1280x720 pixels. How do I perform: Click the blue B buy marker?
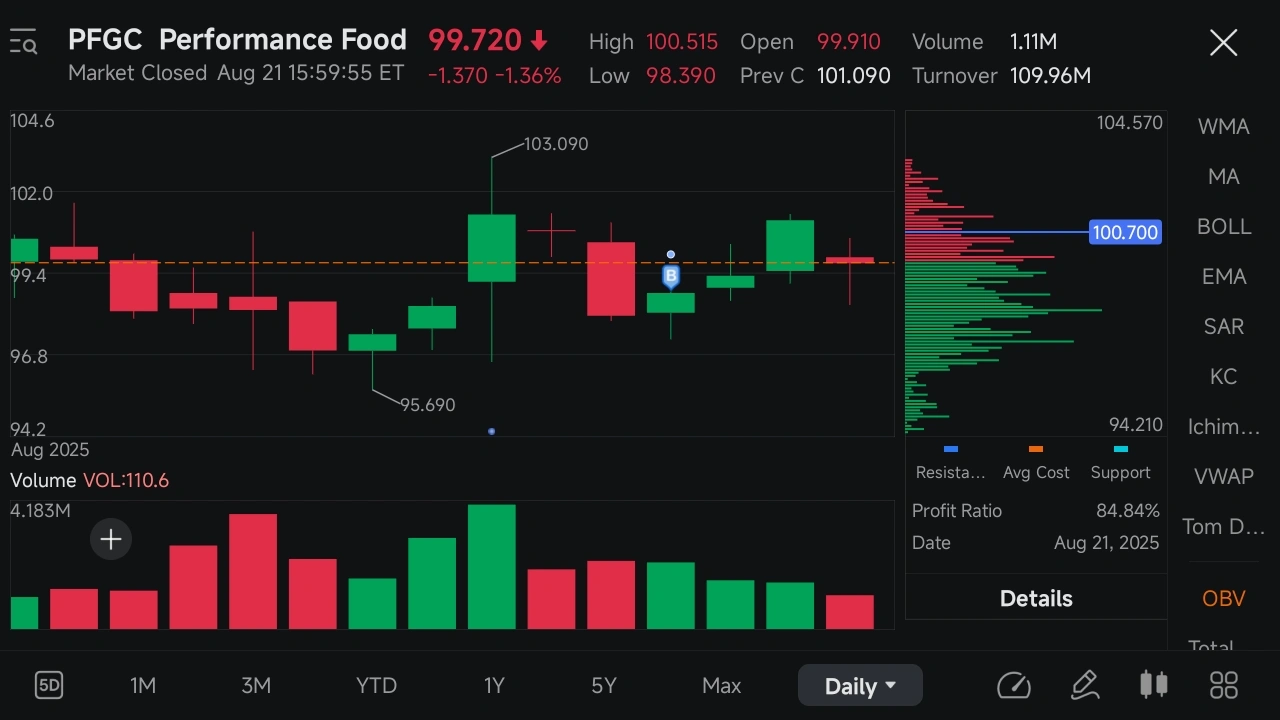[x=671, y=276]
